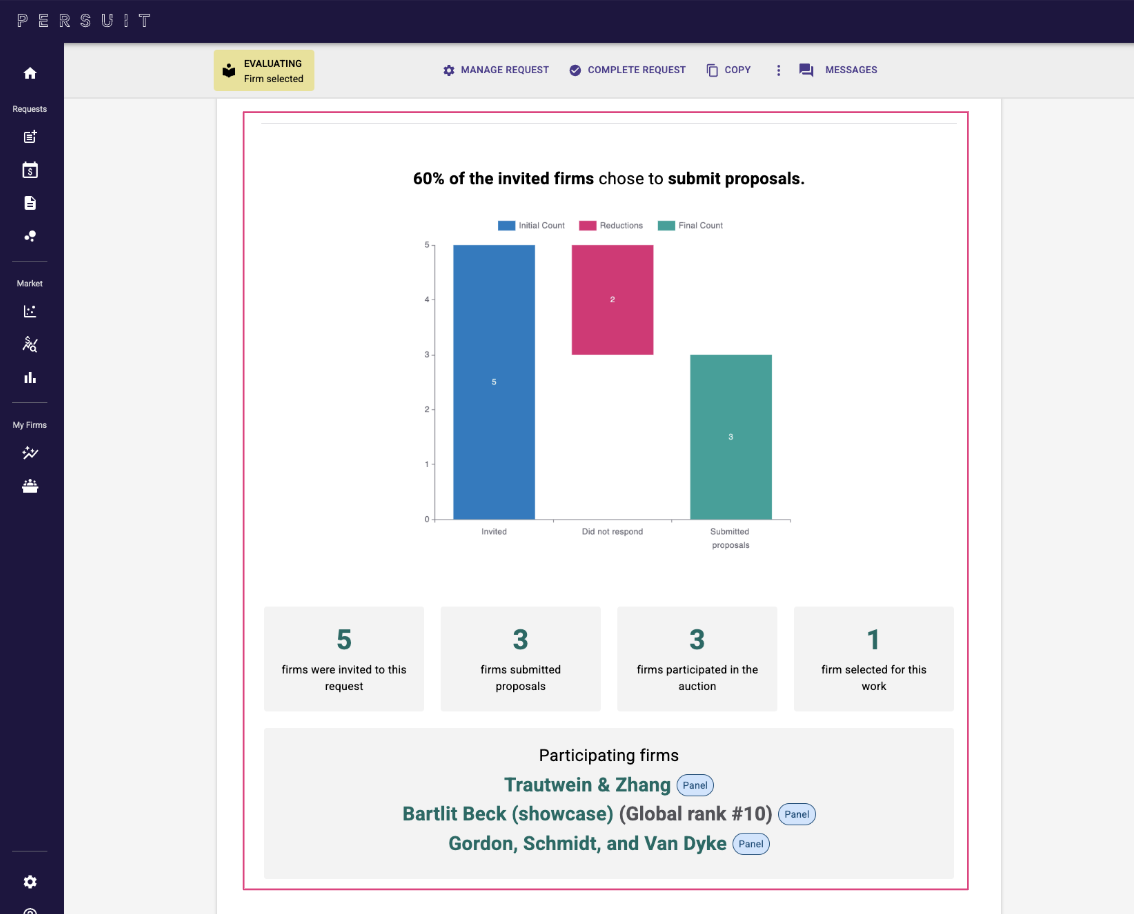Click the Copy pages icon

coord(712,70)
